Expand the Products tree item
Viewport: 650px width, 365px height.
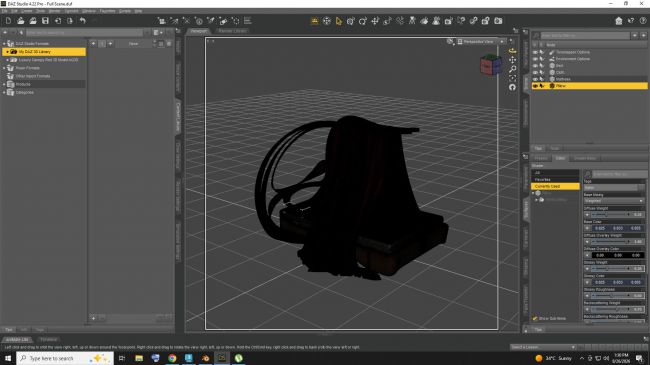[x=5, y=84]
